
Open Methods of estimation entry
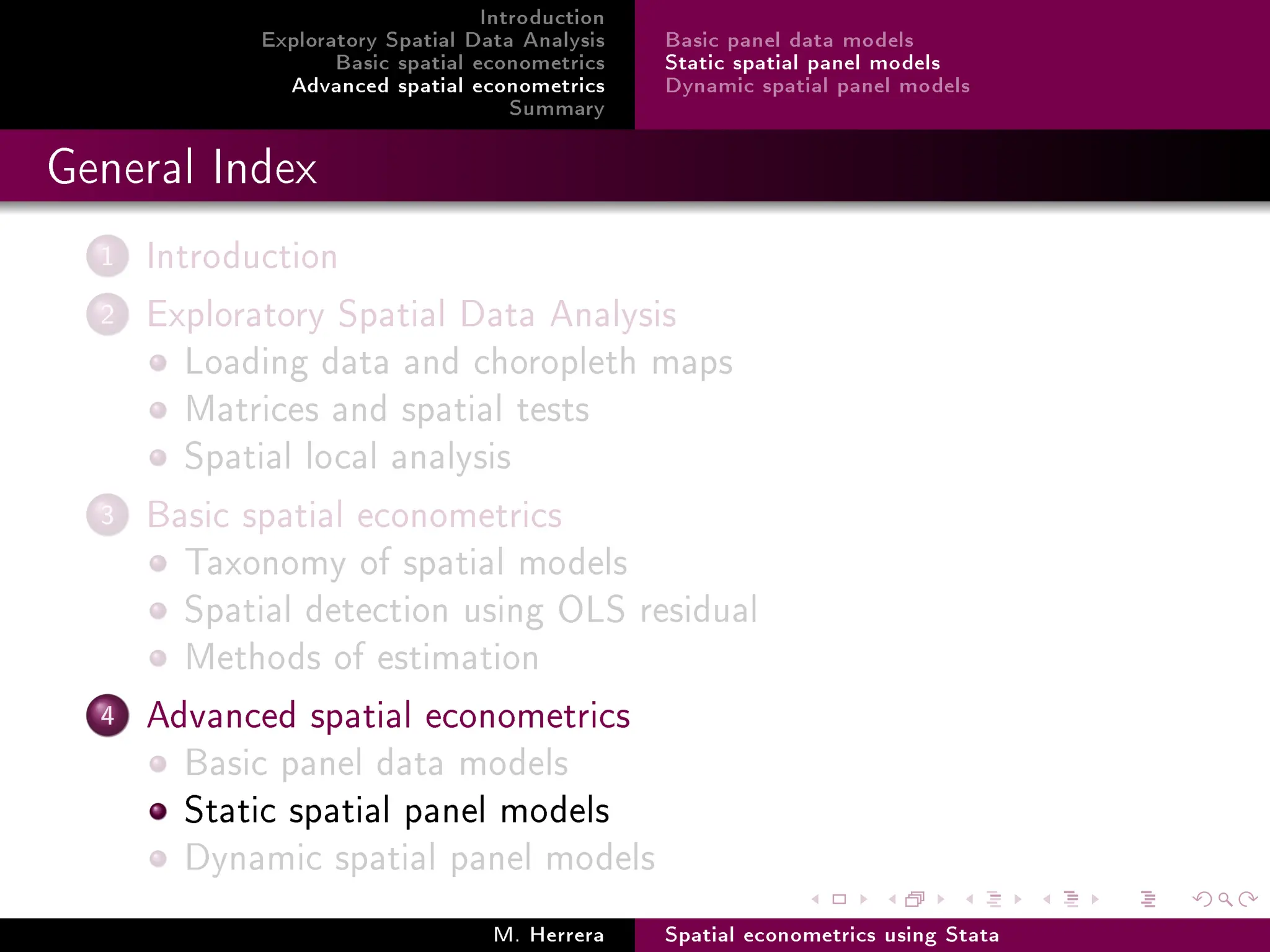[362, 658]
